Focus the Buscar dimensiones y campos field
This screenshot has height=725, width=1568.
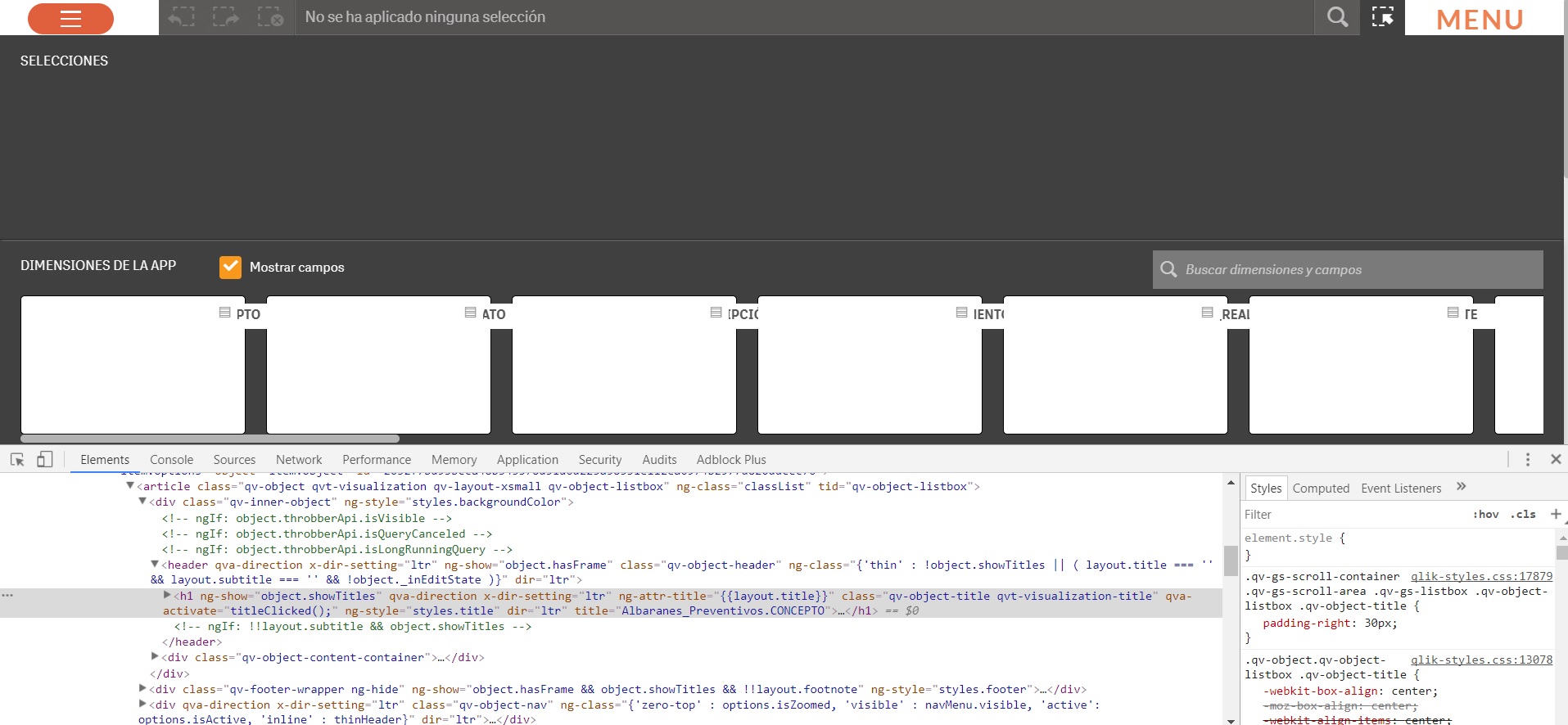coord(1348,269)
